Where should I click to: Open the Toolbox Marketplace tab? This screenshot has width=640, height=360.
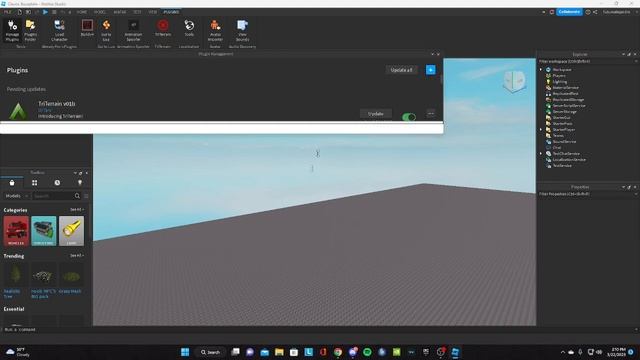[x=12, y=183]
